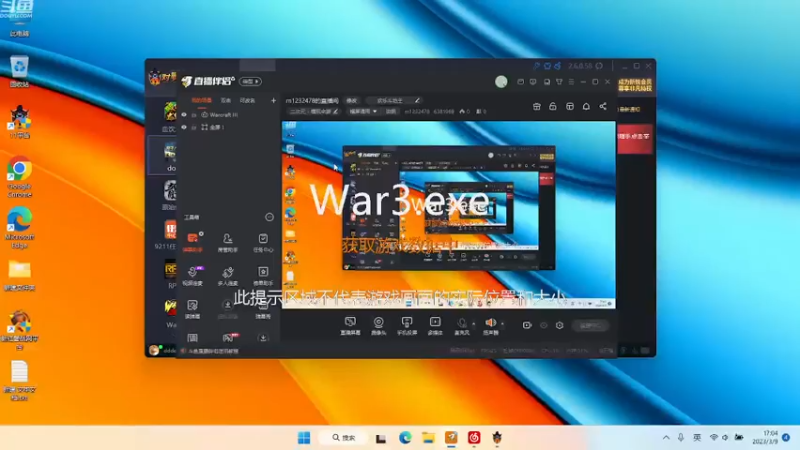Click the 修改 button next to room title
The height and width of the screenshot is (450, 800).
tap(352, 101)
